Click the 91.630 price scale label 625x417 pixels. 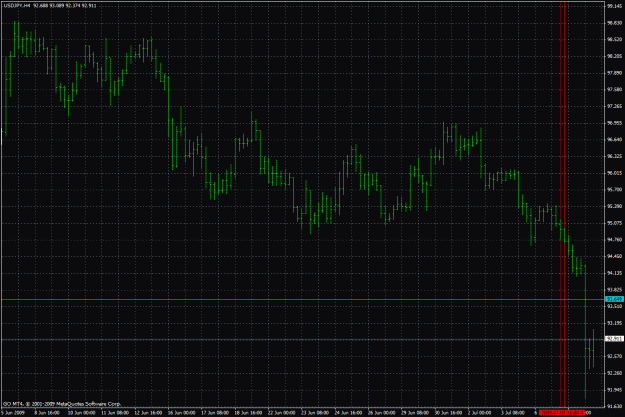point(614,406)
